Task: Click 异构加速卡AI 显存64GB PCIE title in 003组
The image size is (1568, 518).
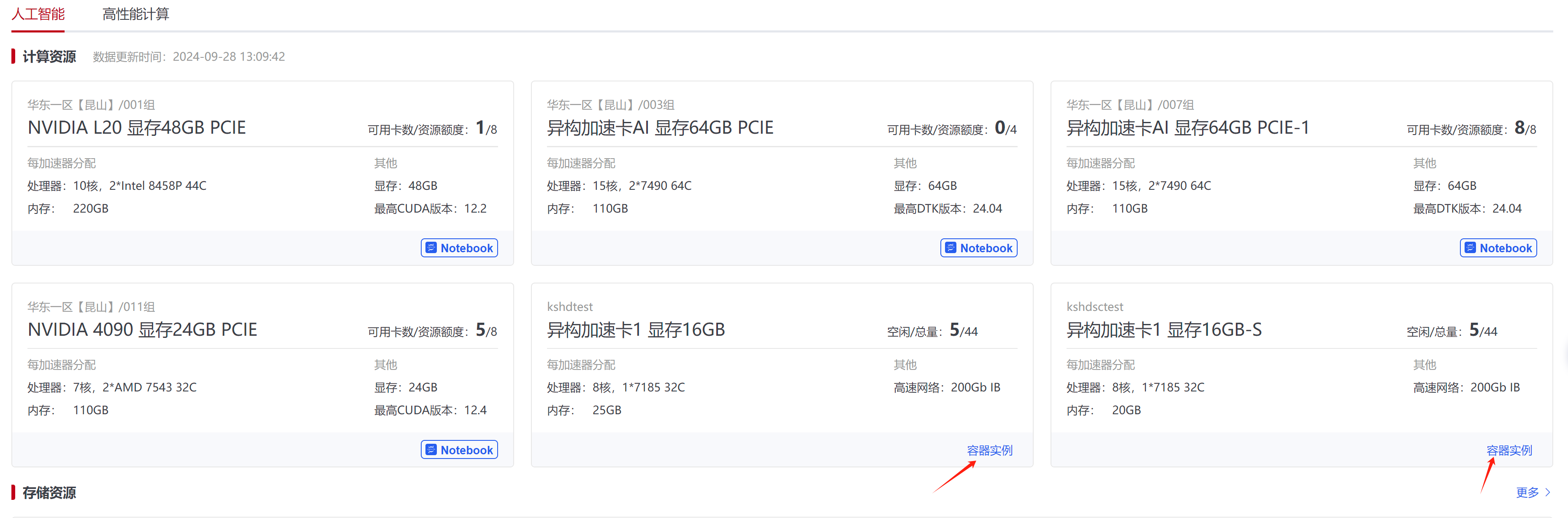Action: pos(660,127)
